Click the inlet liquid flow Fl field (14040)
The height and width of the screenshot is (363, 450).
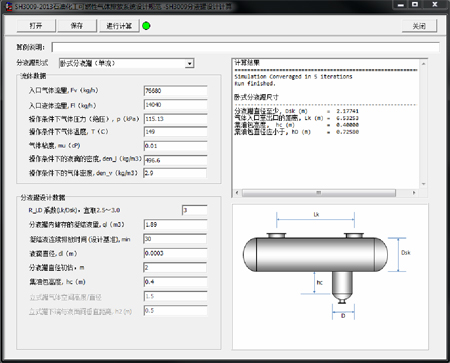point(176,105)
